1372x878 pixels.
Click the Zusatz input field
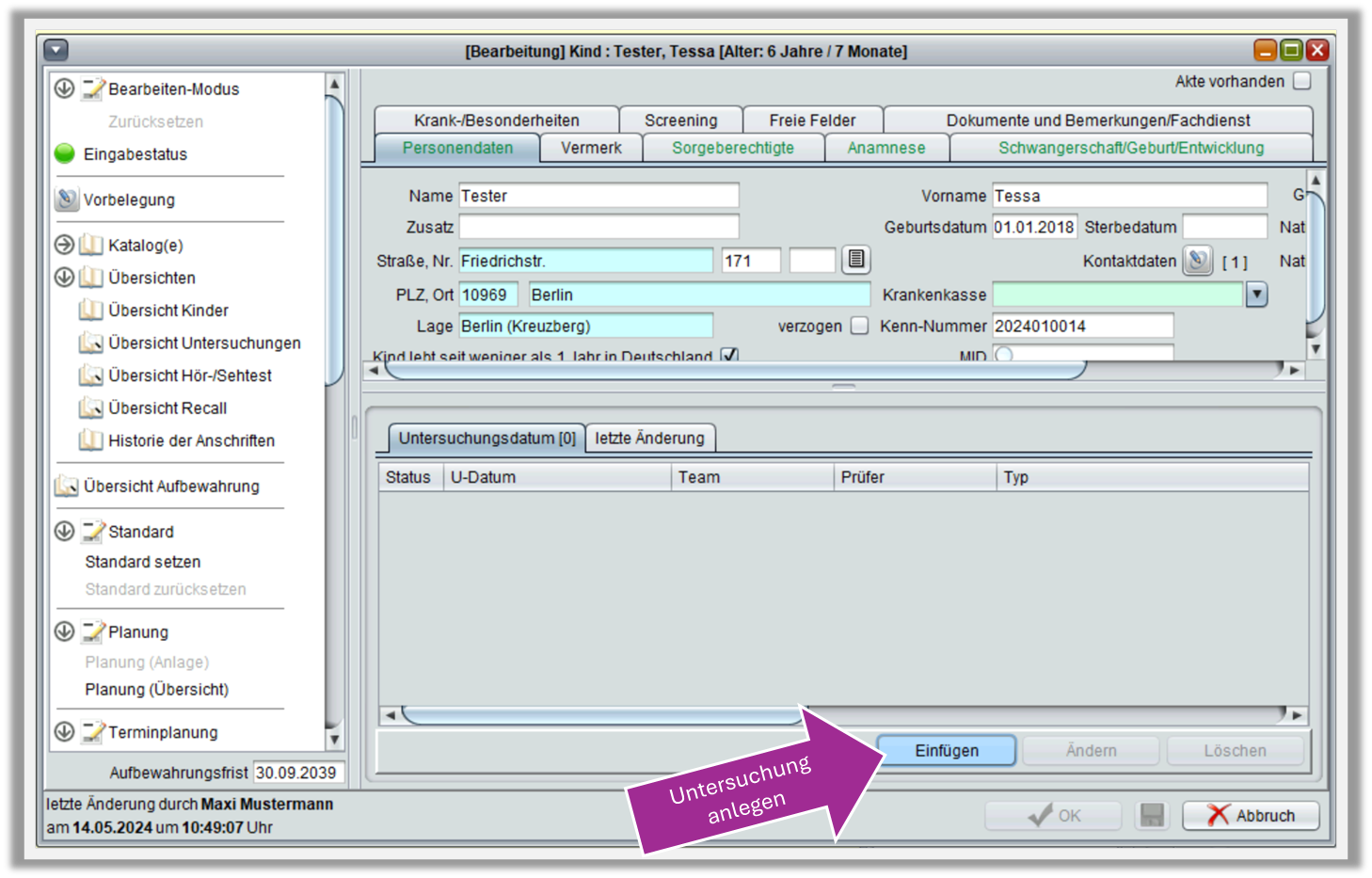[x=598, y=227]
